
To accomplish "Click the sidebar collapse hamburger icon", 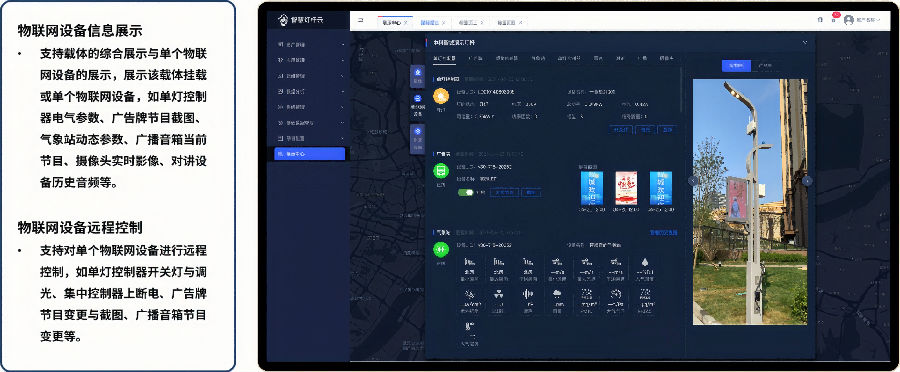I will pos(360,21).
